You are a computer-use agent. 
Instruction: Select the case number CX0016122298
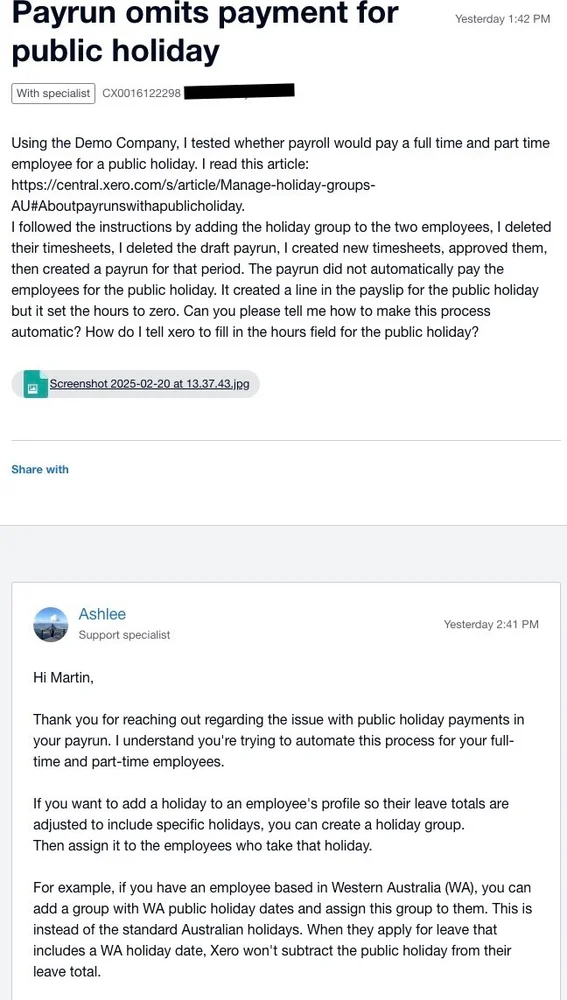click(x=142, y=94)
